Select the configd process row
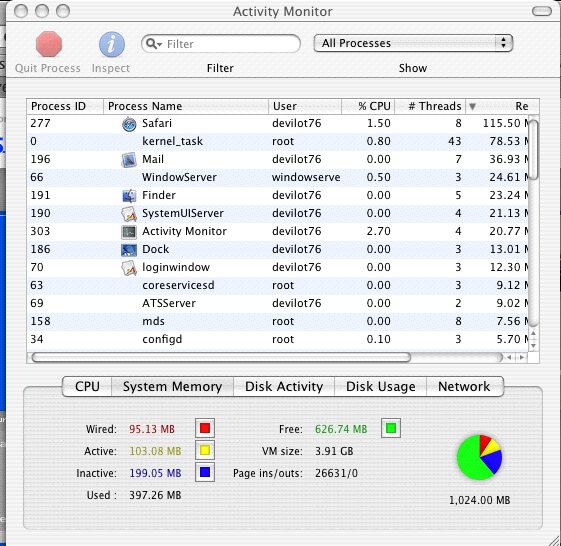 [277, 340]
